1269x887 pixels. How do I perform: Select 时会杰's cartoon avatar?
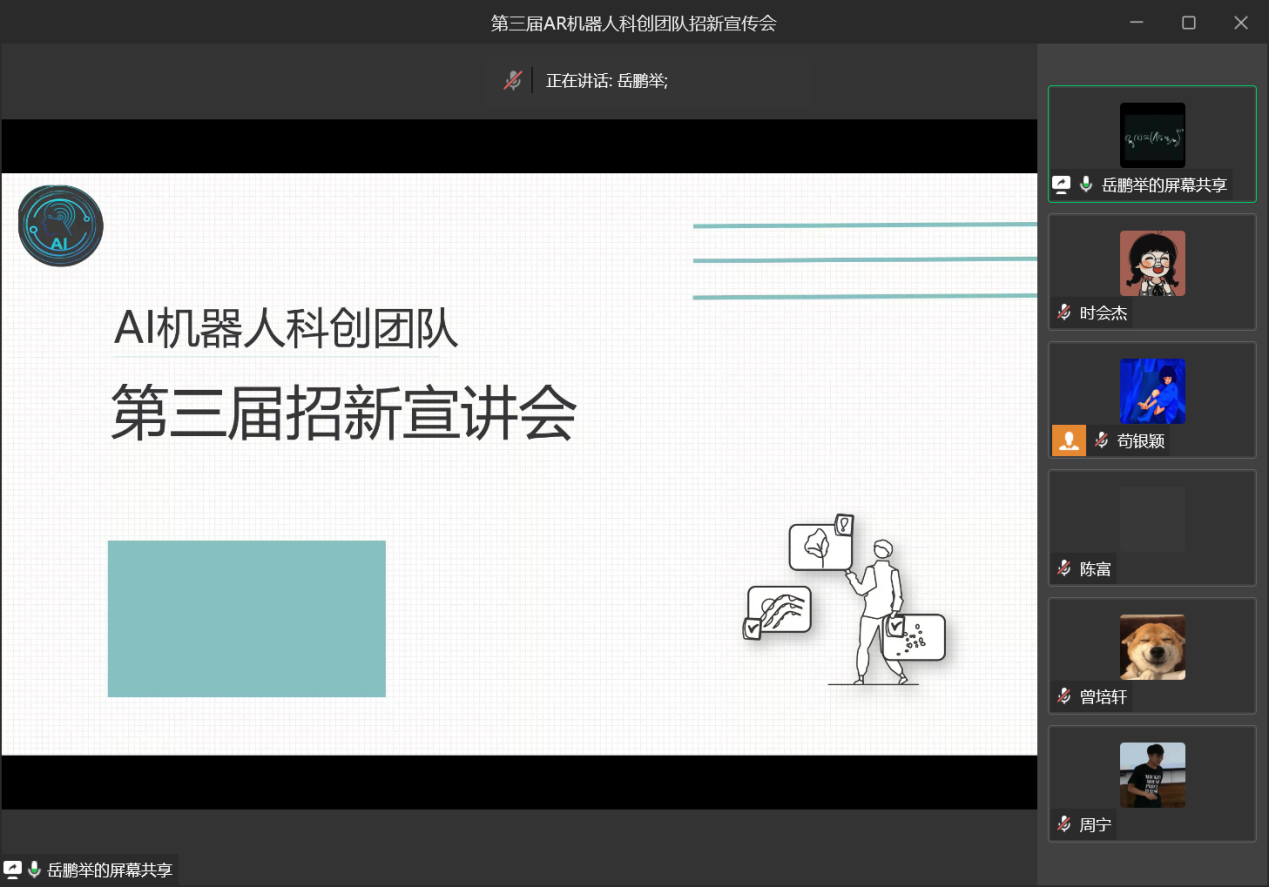click(x=1152, y=263)
